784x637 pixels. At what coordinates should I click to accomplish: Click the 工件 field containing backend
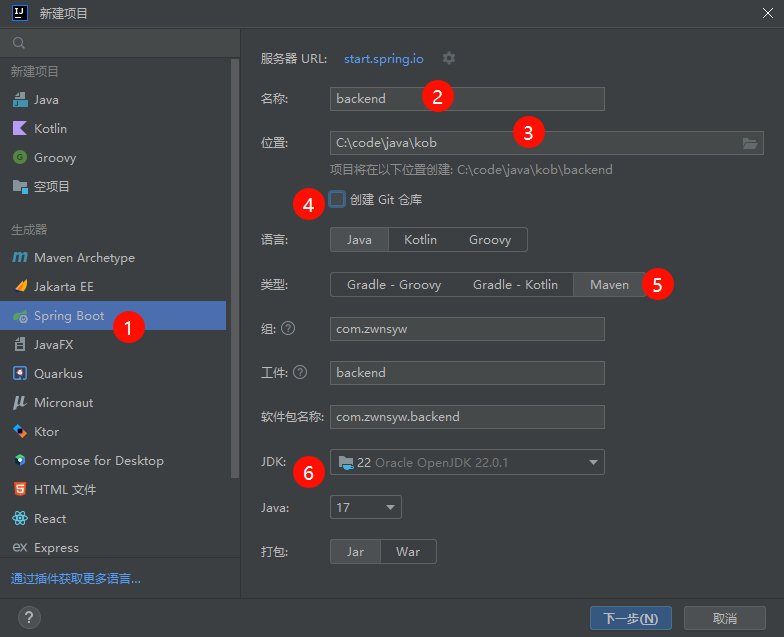[467, 372]
